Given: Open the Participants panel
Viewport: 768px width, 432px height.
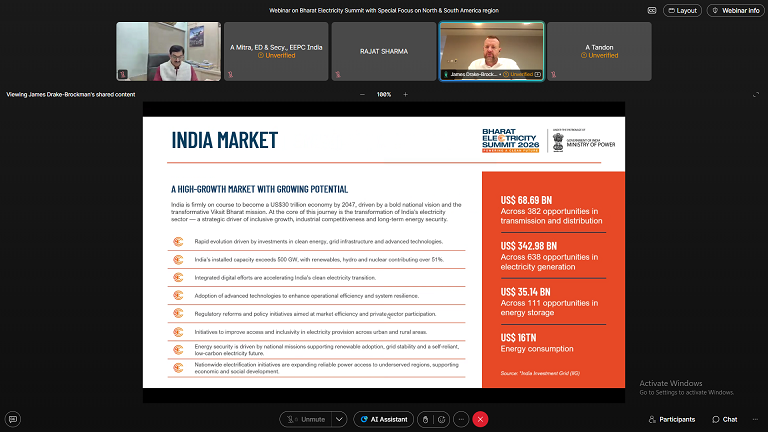Looking at the screenshot, I should [x=671, y=419].
